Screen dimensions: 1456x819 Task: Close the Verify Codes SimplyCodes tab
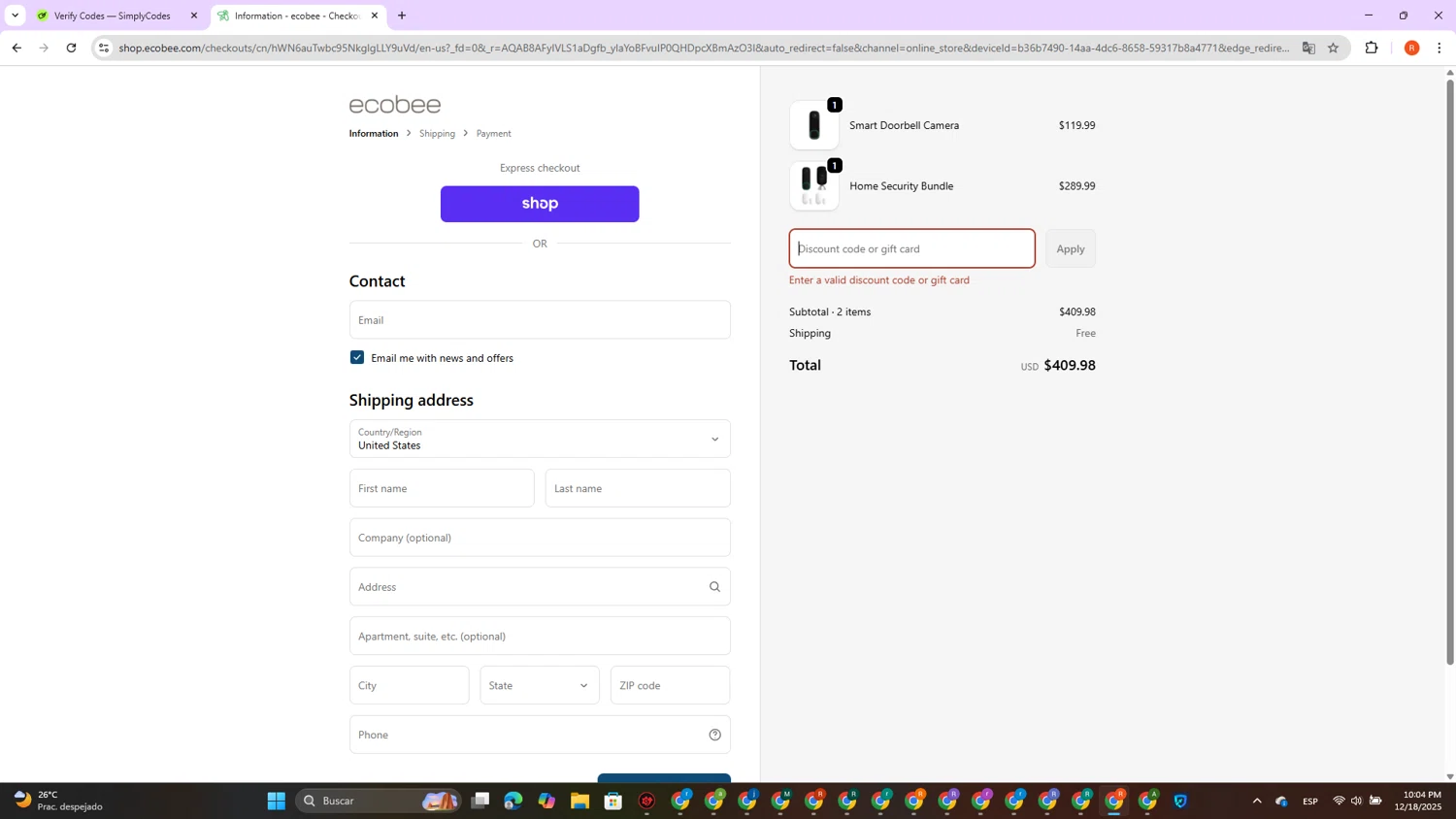click(x=194, y=16)
